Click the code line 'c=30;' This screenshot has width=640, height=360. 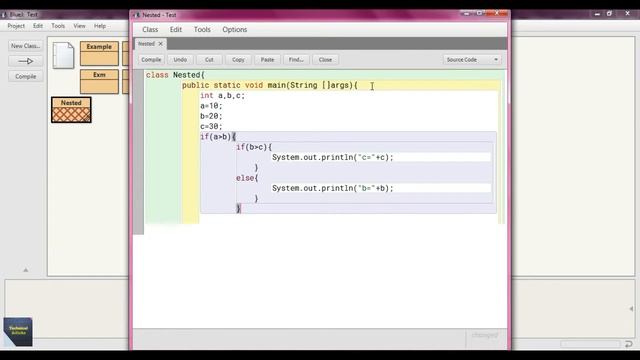click(x=211, y=127)
